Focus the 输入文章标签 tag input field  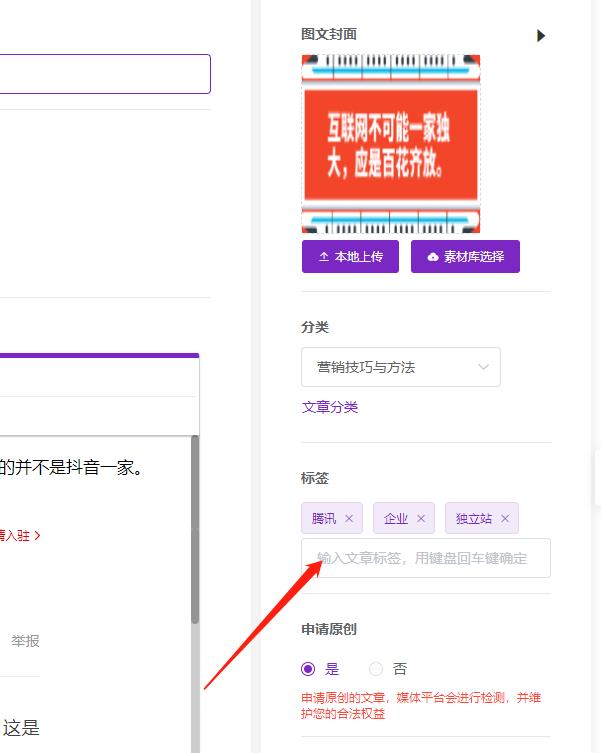(x=425, y=558)
